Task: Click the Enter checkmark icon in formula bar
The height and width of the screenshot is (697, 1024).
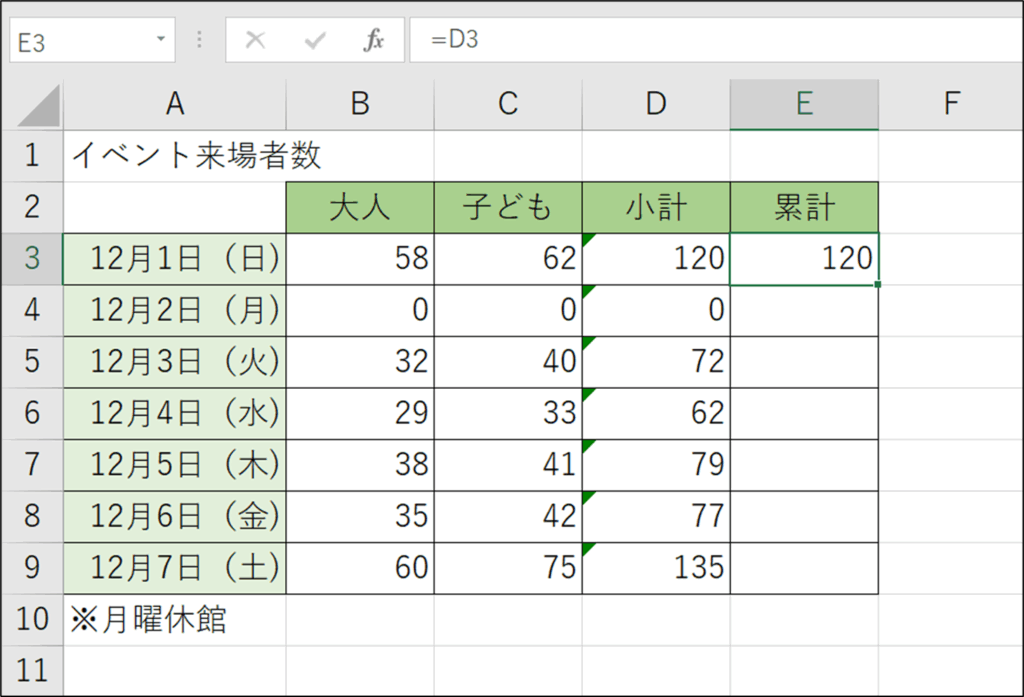Action: click(315, 41)
